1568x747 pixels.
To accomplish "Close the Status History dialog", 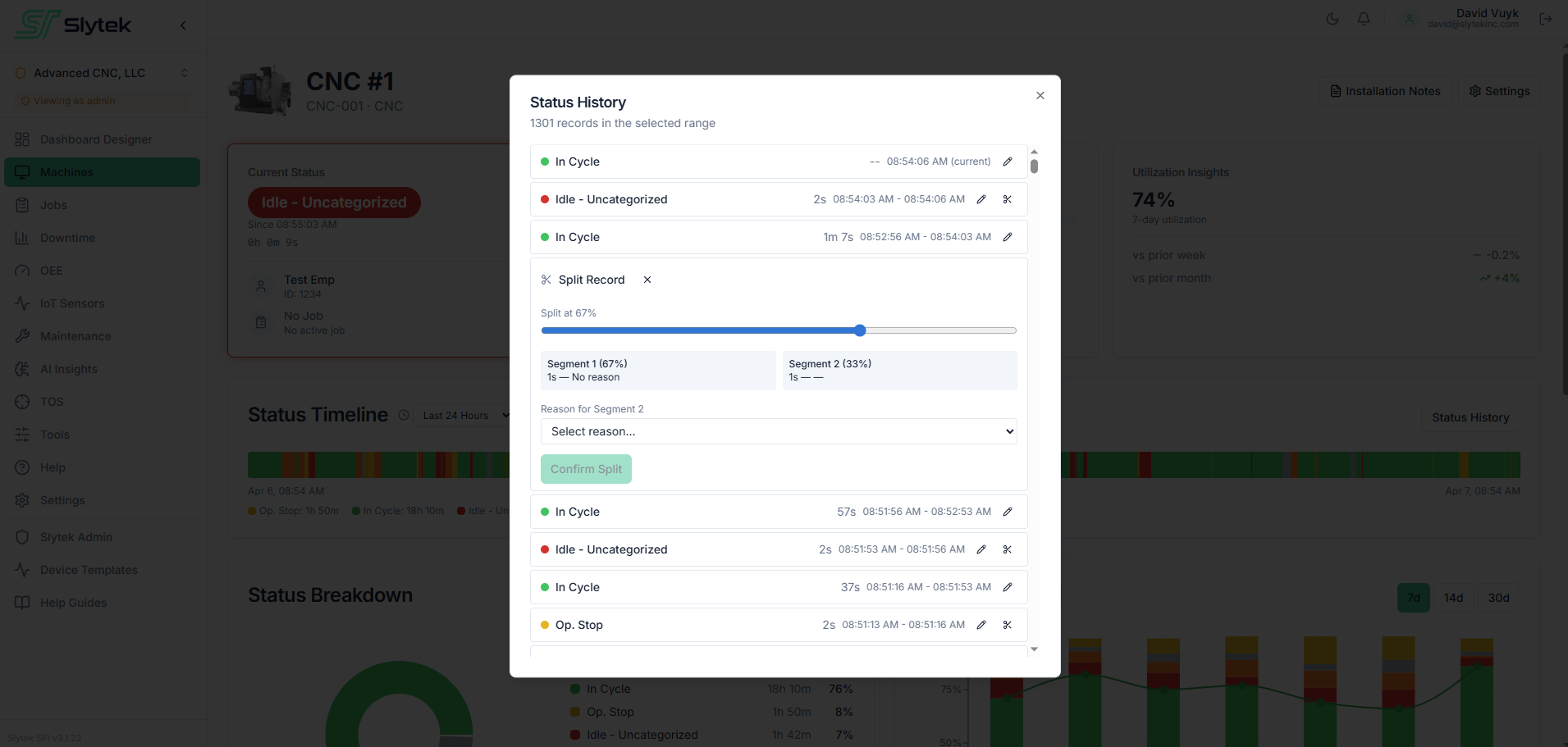I will [x=1040, y=96].
